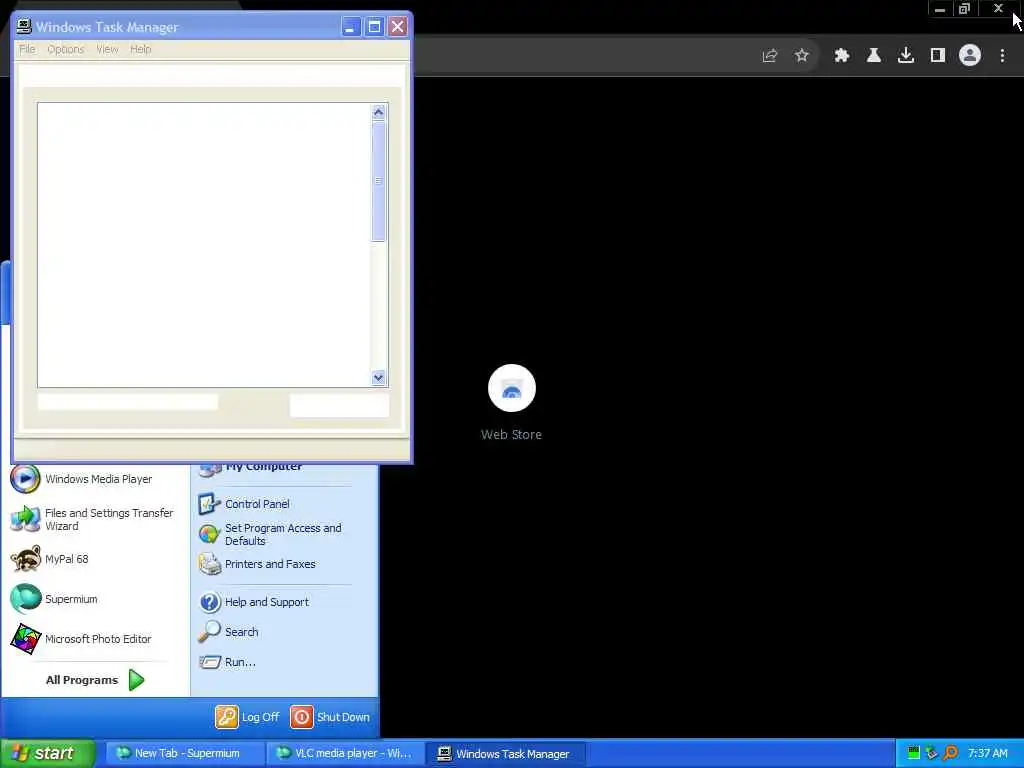Click the 7:37 AM clock
The image size is (1024, 768).
tap(987, 753)
